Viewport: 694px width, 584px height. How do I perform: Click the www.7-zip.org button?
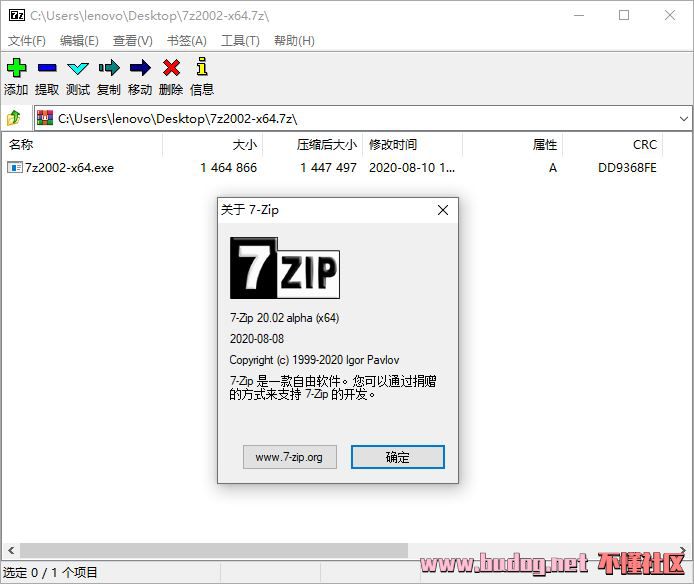click(289, 457)
